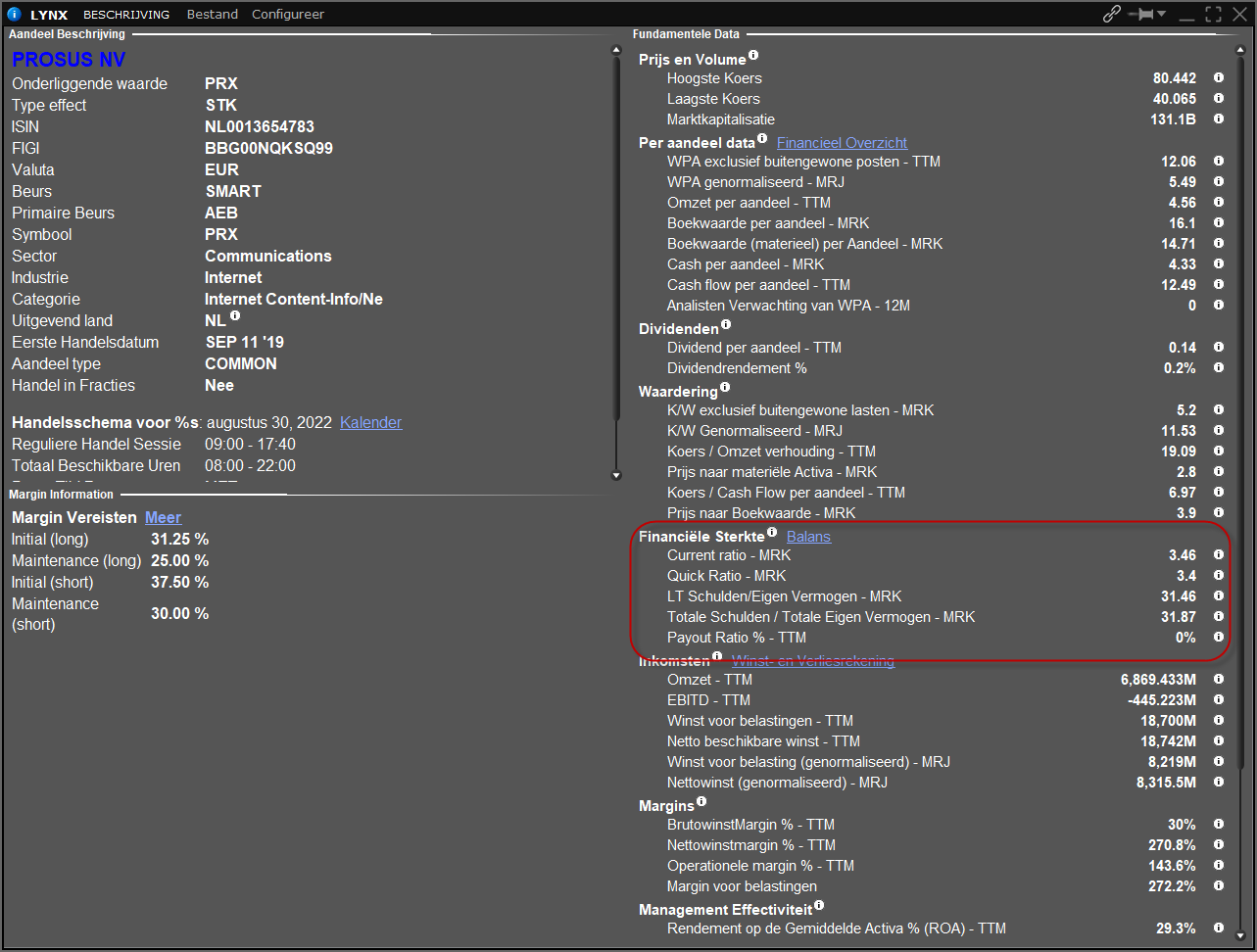1257x952 pixels.
Task: Click the info icon on the Cash per aandeel row
Action: pyautogui.click(x=1219, y=263)
